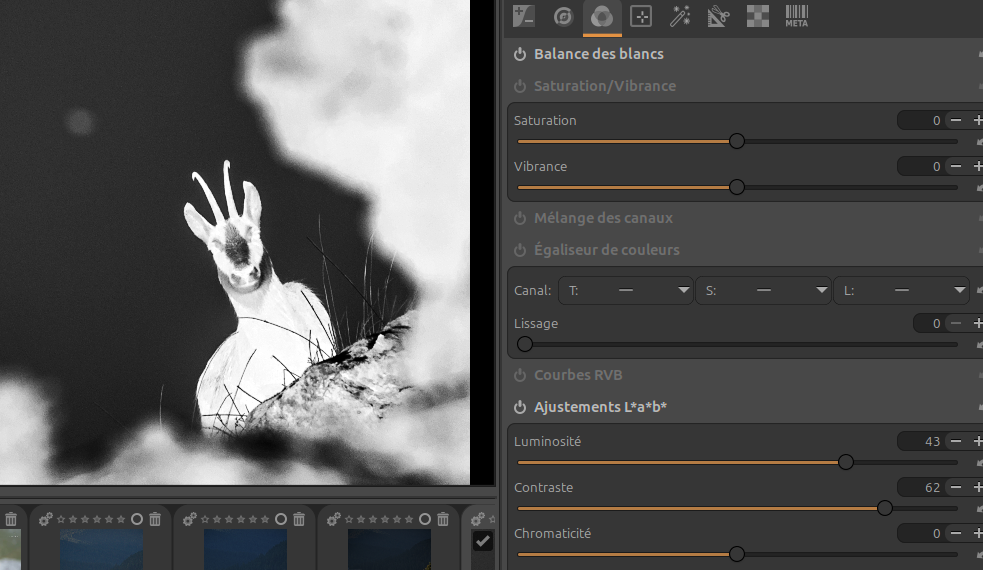Click the processing gear icon on first blue thumbnail

click(45, 519)
